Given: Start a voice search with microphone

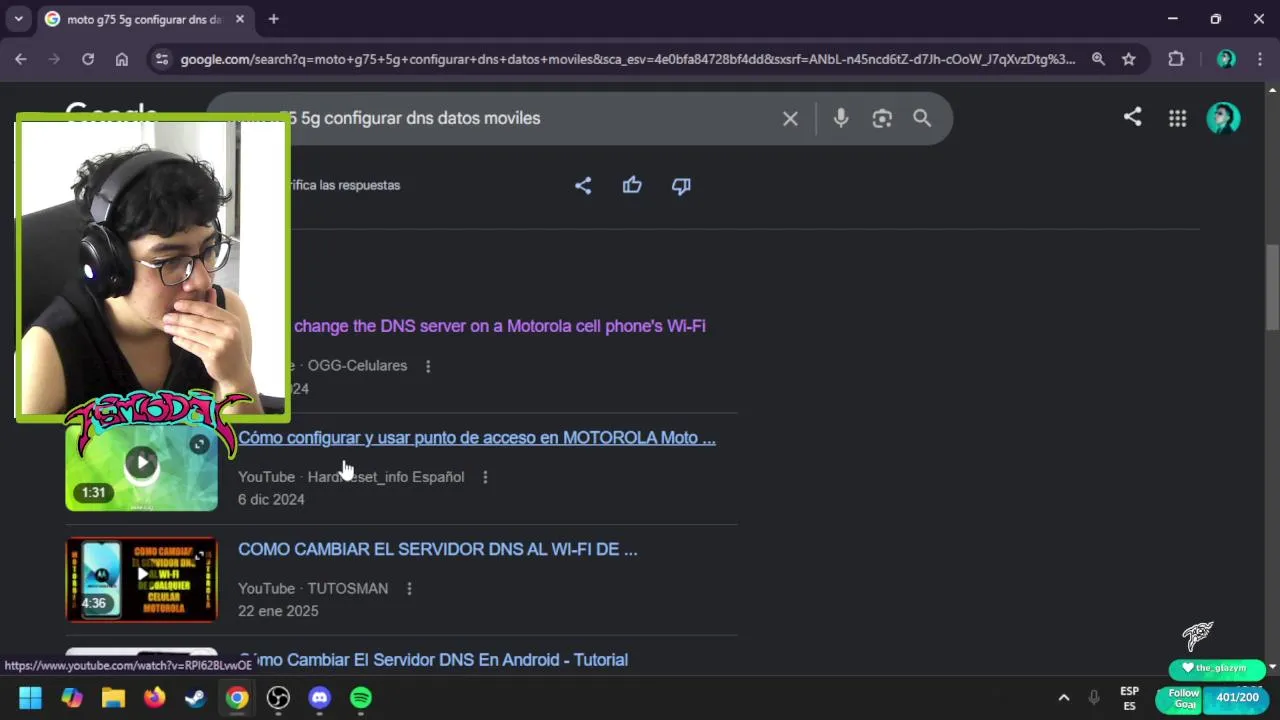Looking at the screenshot, I should pos(841,118).
